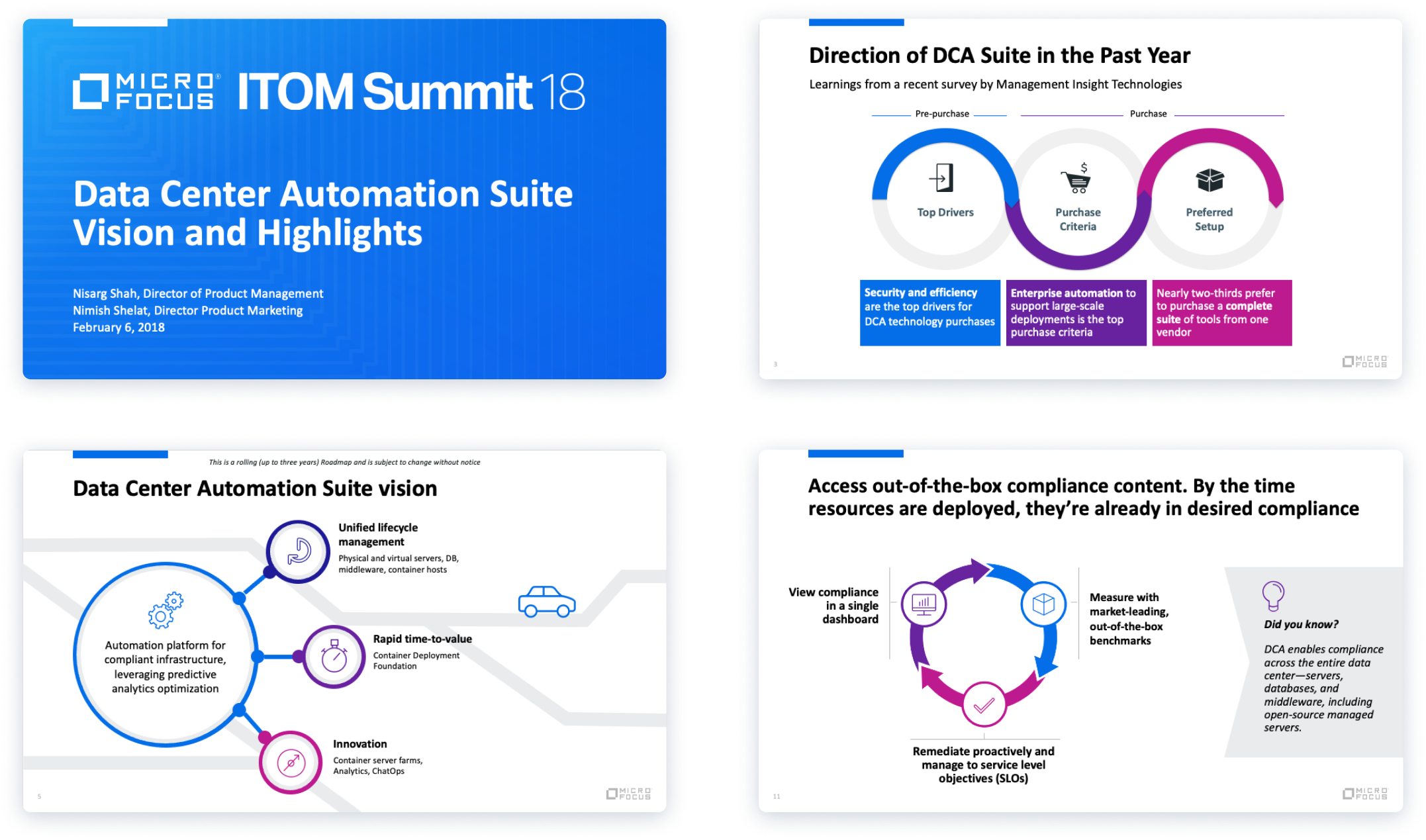The height and width of the screenshot is (840, 1426).
Task: Open the Direction of DCA Suite slide
Action: tap(1080, 199)
